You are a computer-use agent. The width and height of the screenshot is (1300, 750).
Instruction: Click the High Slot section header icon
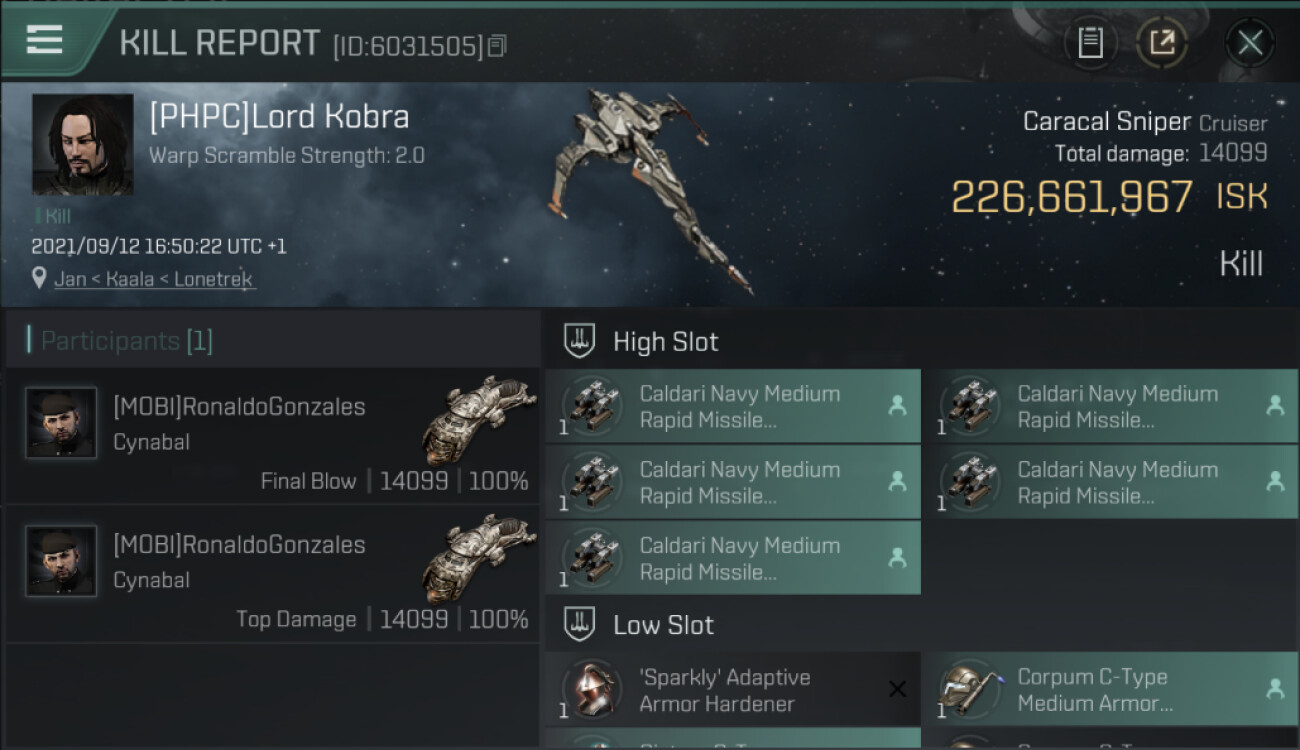(x=580, y=341)
